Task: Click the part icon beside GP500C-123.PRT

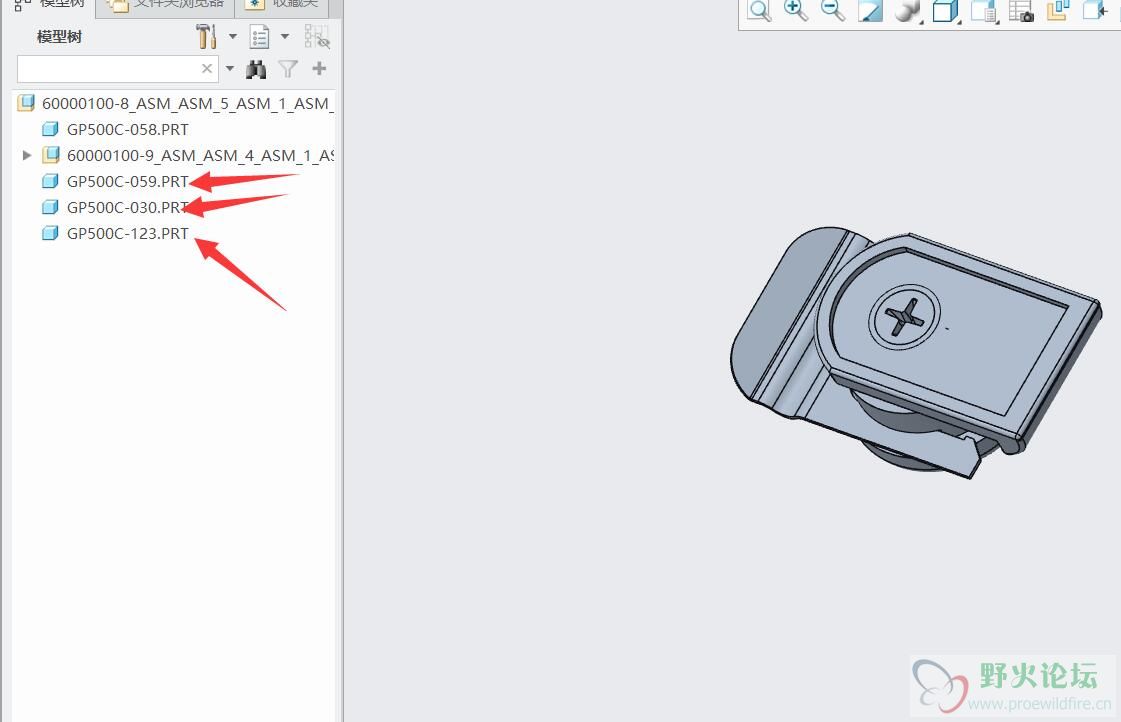Action: [x=50, y=234]
